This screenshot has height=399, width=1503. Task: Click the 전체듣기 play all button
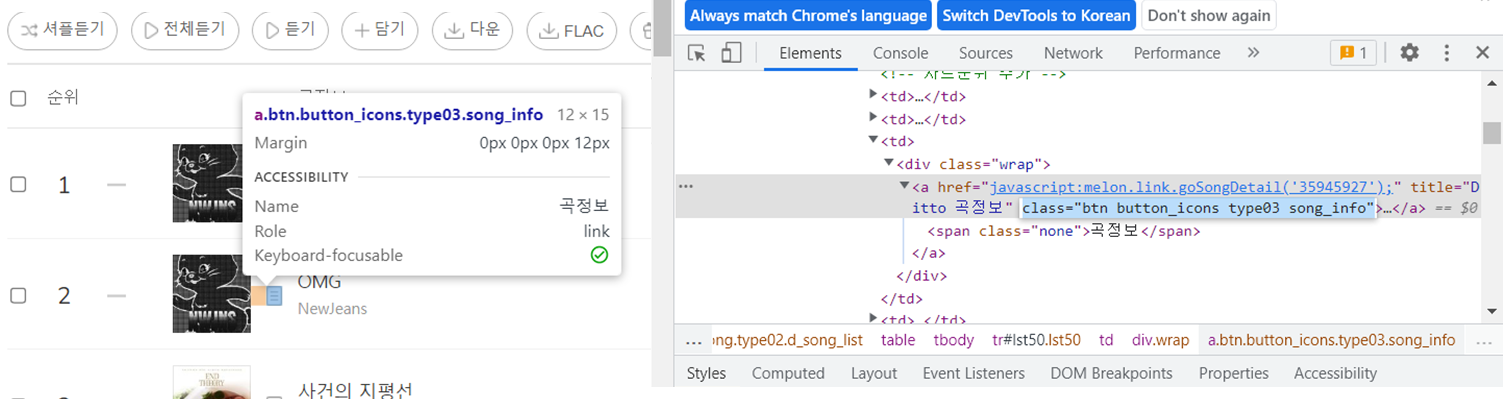tap(185, 30)
